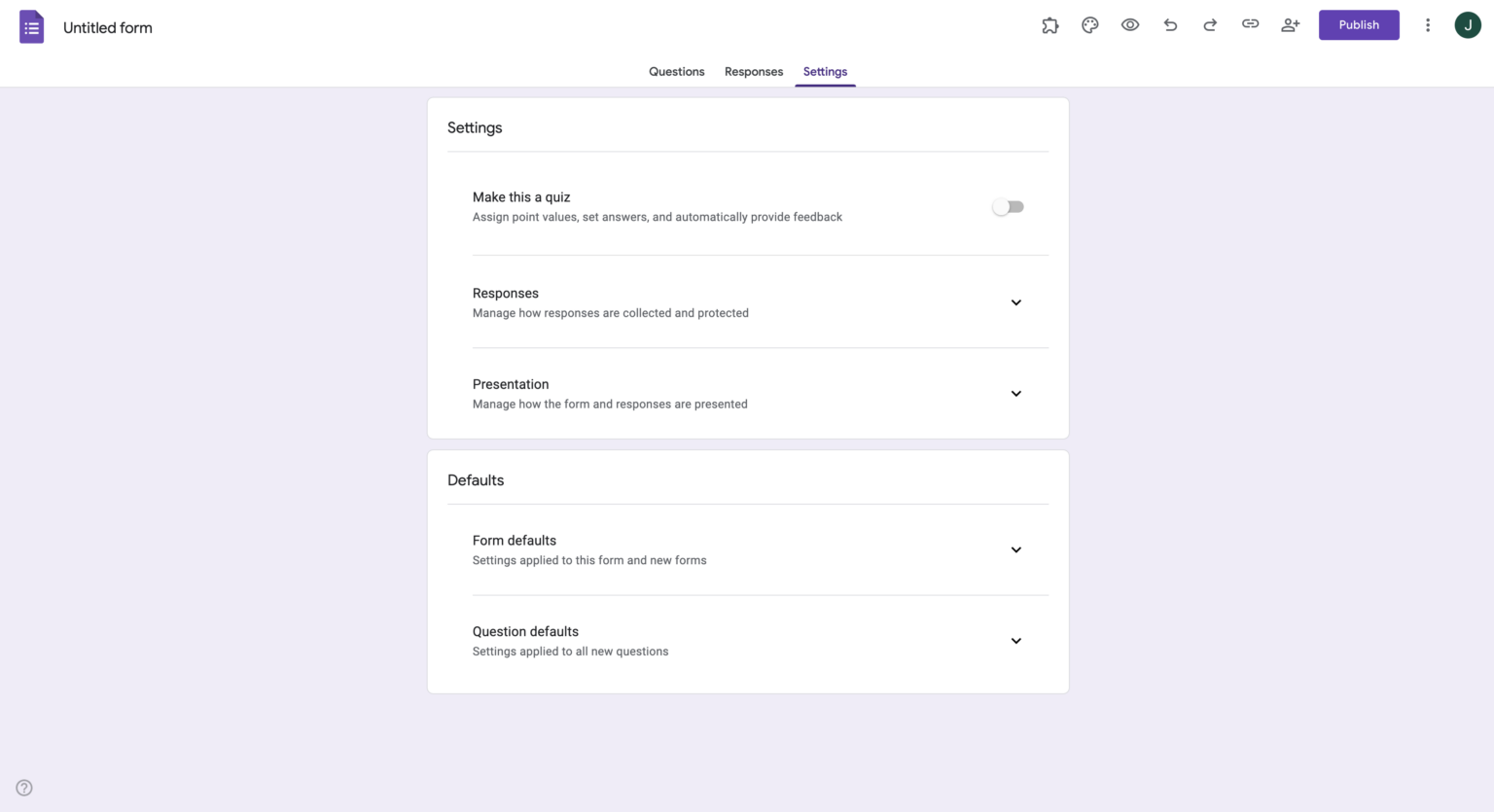The height and width of the screenshot is (812, 1494).
Task: Click the Undo icon
Action: (x=1170, y=24)
